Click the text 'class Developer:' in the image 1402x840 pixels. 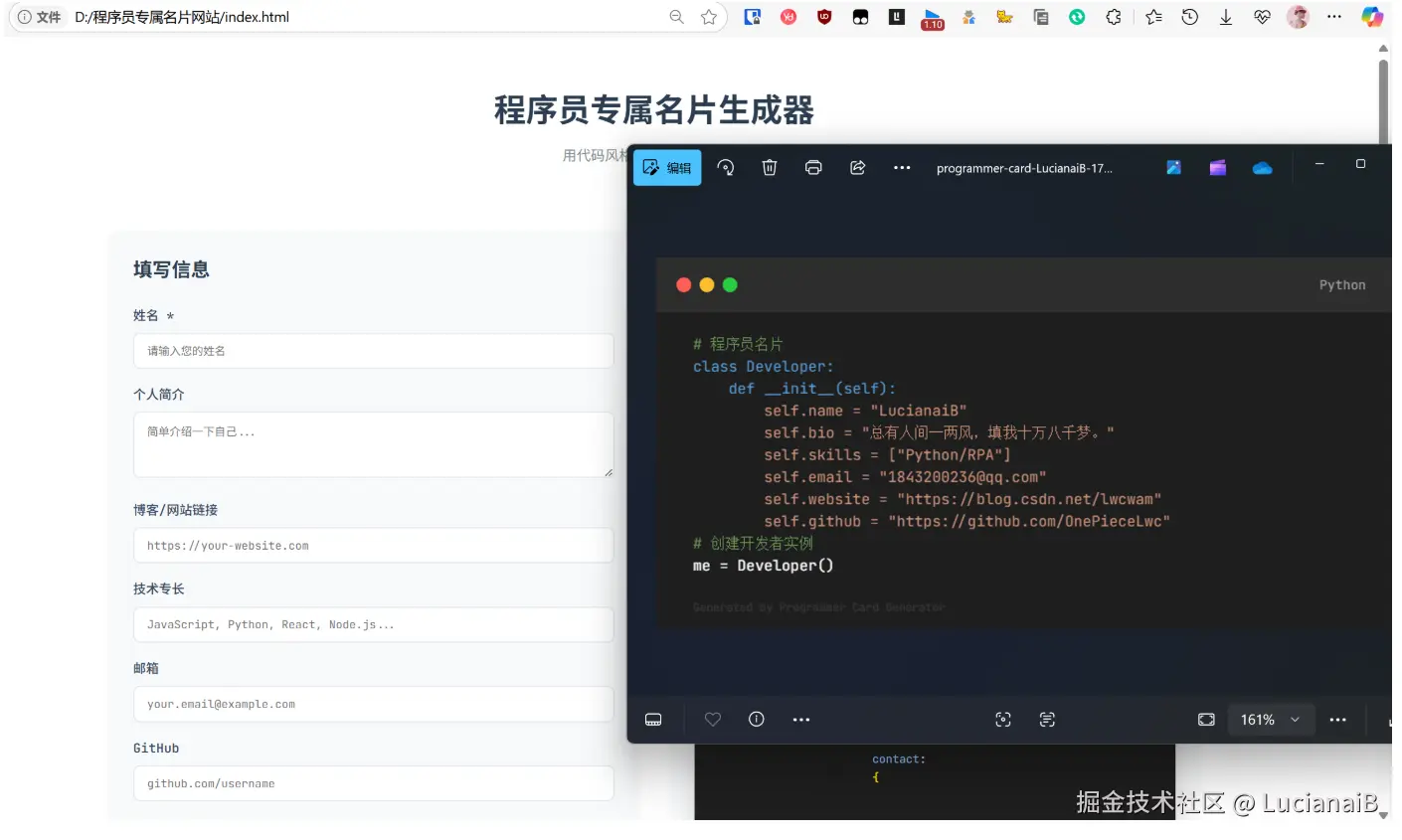point(764,367)
